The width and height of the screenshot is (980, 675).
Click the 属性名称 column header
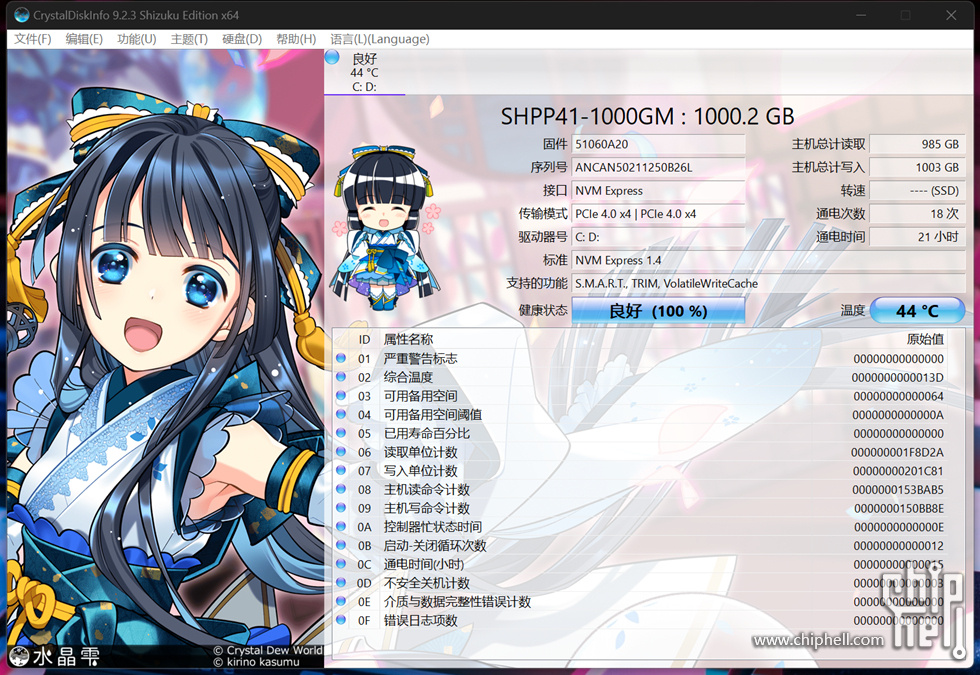(408, 339)
